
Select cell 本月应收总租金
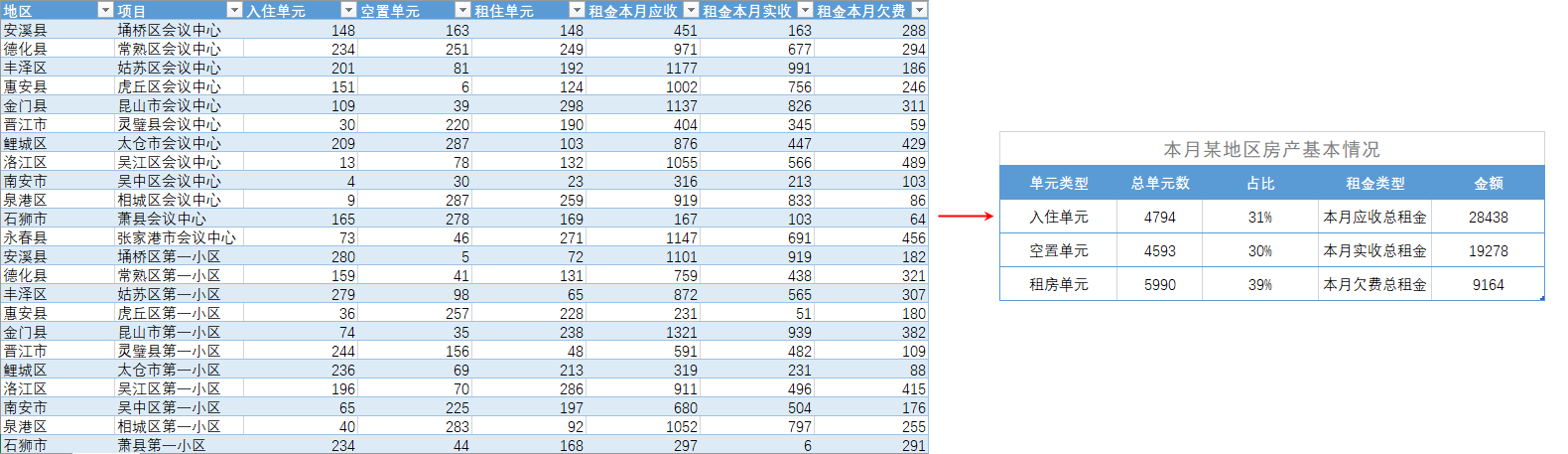pyautogui.click(x=1374, y=217)
